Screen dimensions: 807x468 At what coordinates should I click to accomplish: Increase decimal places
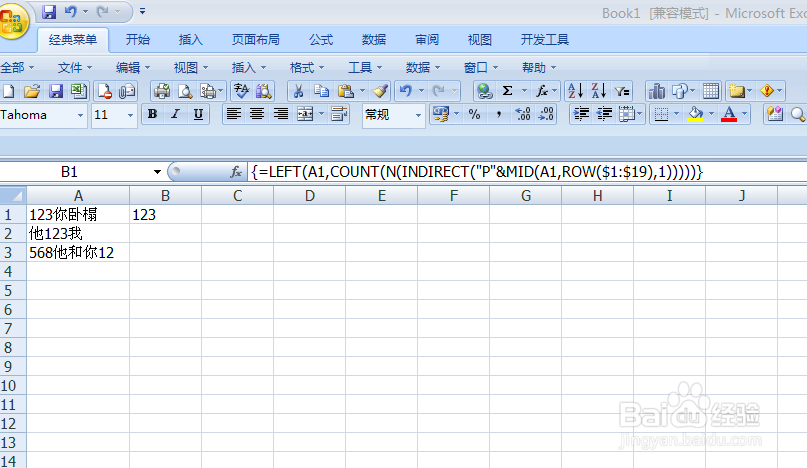coord(523,114)
